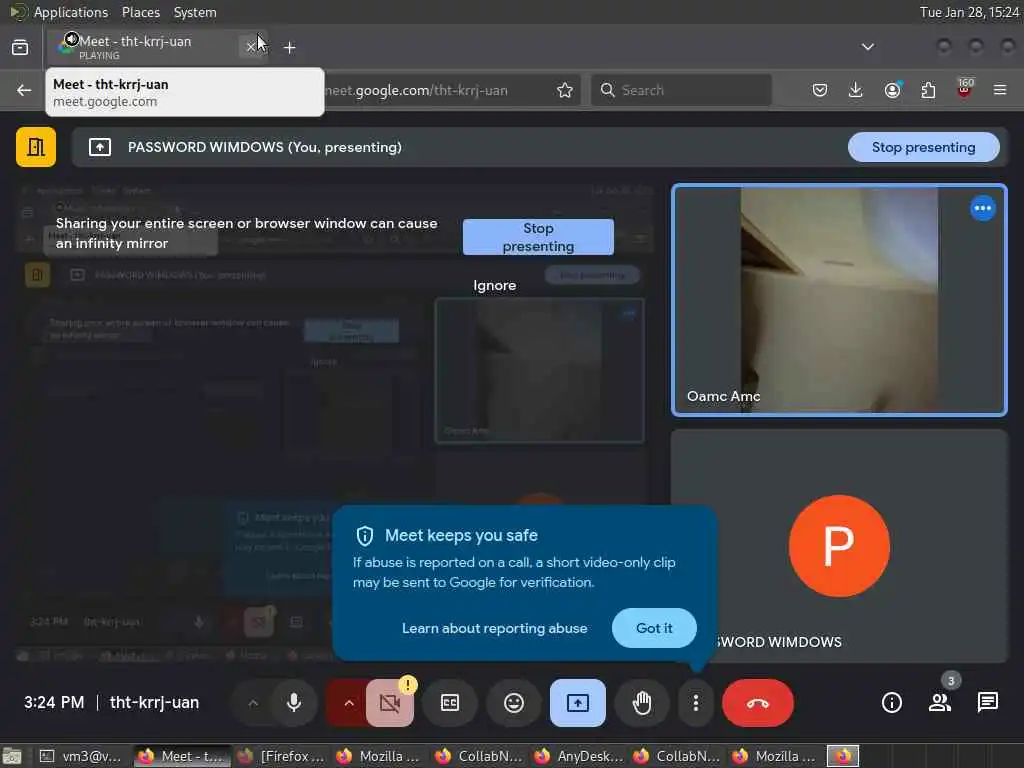
Task: Mute the microphone in Meet toolbar
Action: (x=294, y=703)
